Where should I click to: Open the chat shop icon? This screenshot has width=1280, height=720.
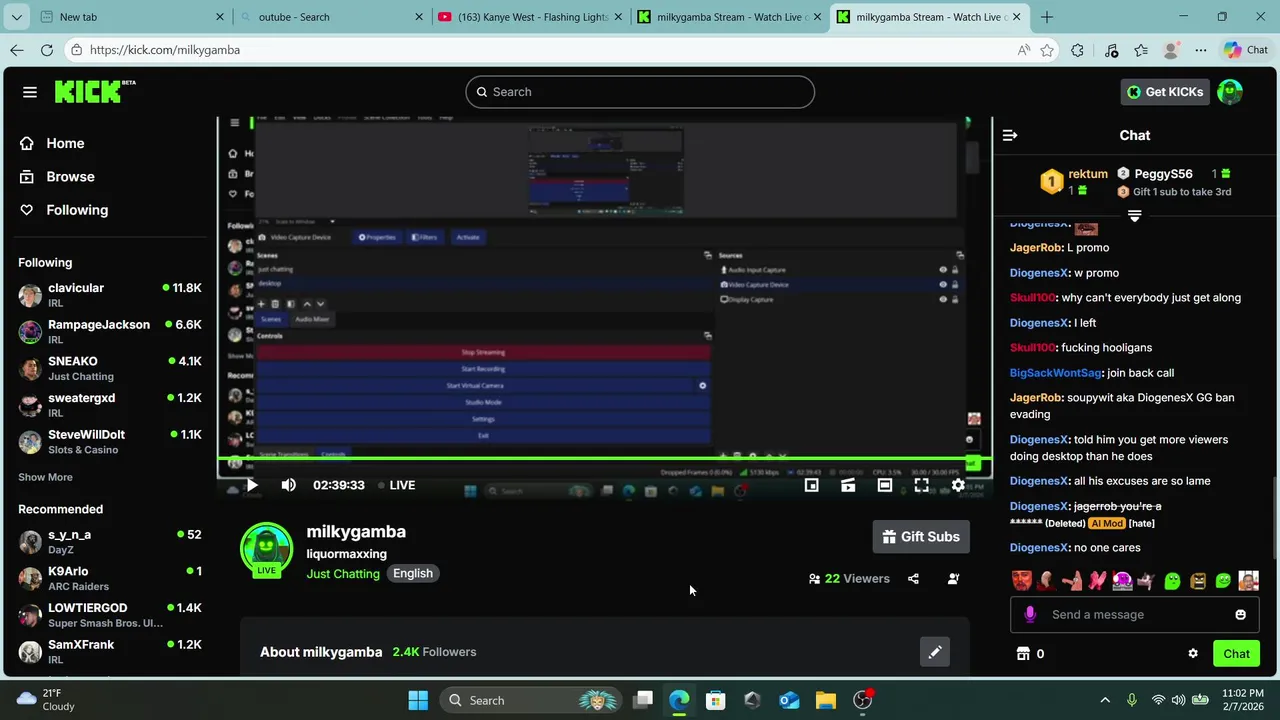(1023, 654)
